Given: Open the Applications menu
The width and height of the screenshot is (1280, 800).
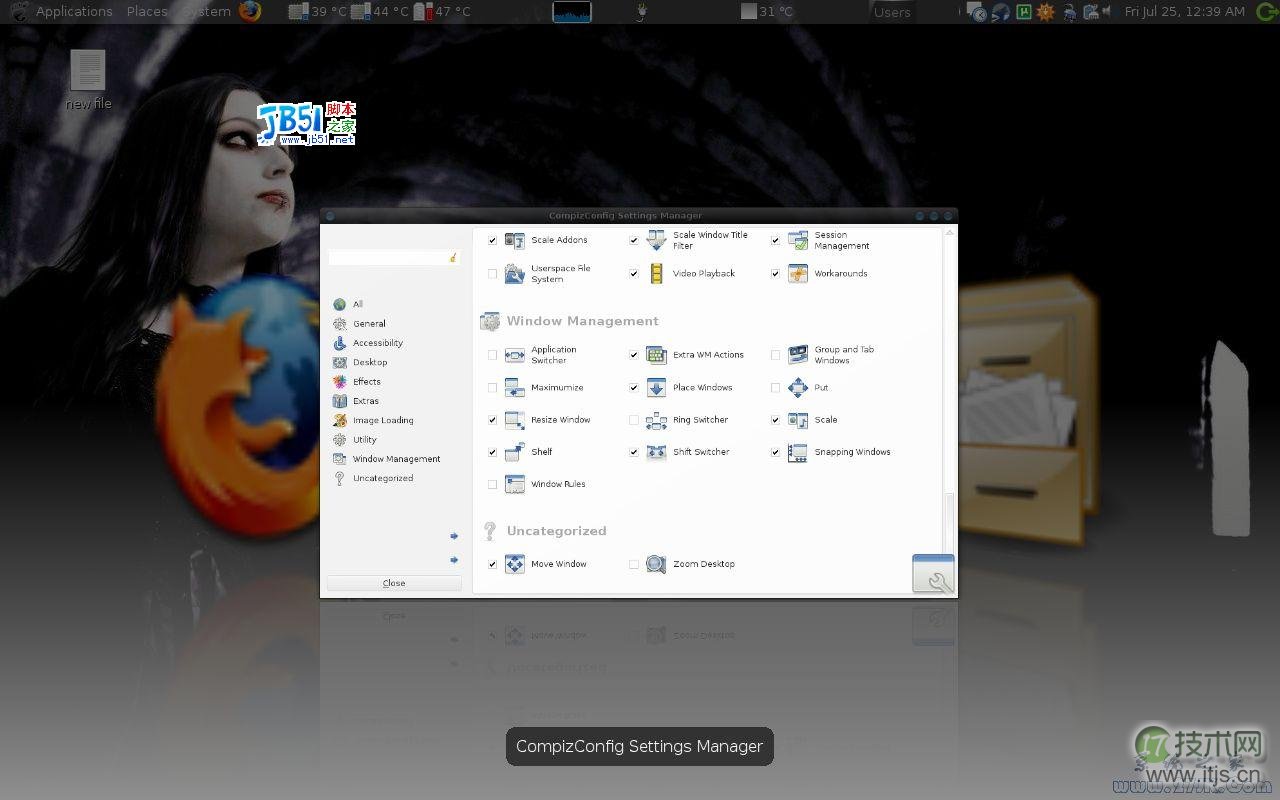Looking at the screenshot, I should (x=73, y=12).
